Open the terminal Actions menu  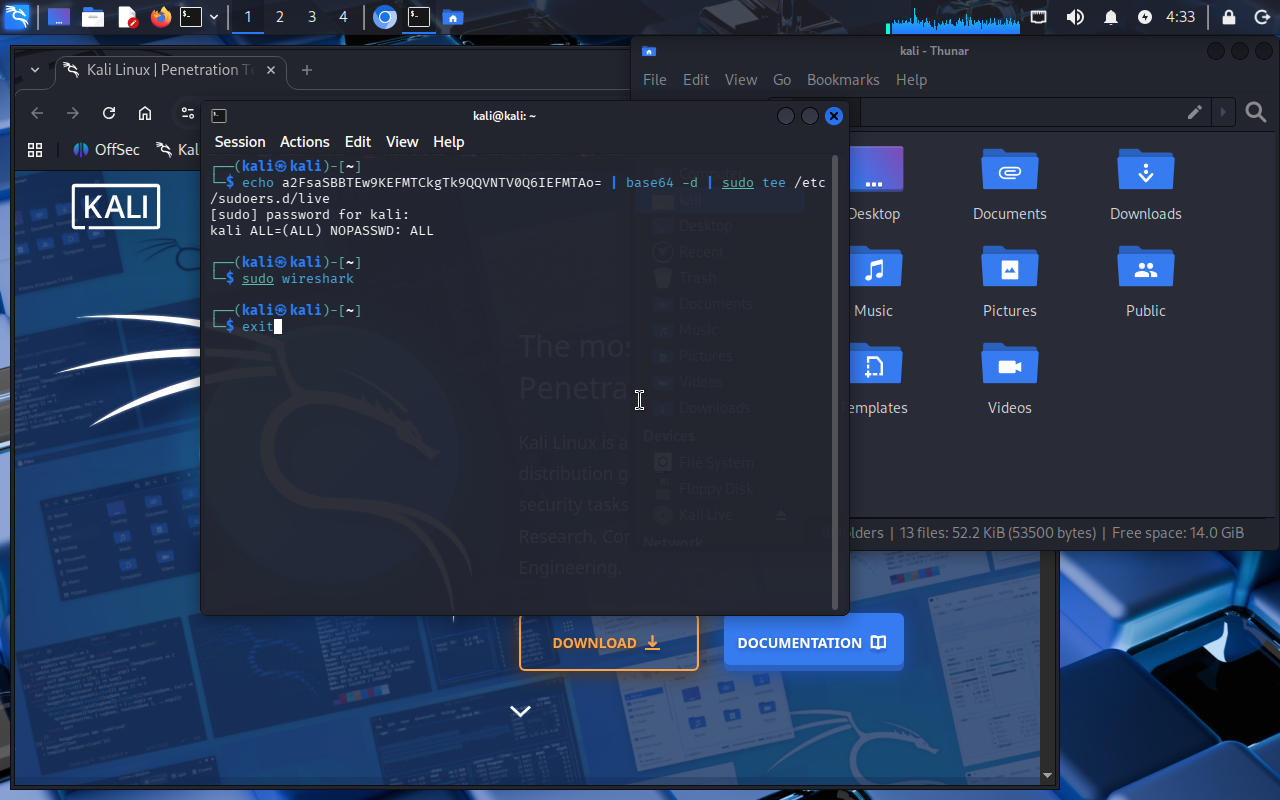pyautogui.click(x=304, y=142)
